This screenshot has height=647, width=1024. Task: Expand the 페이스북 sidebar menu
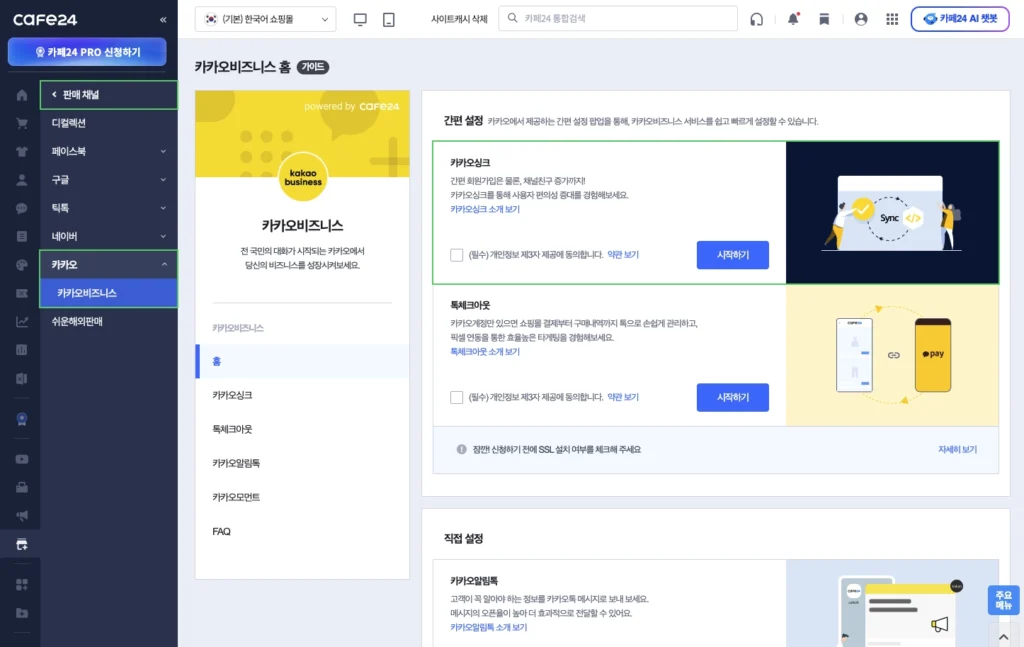tap(108, 151)
